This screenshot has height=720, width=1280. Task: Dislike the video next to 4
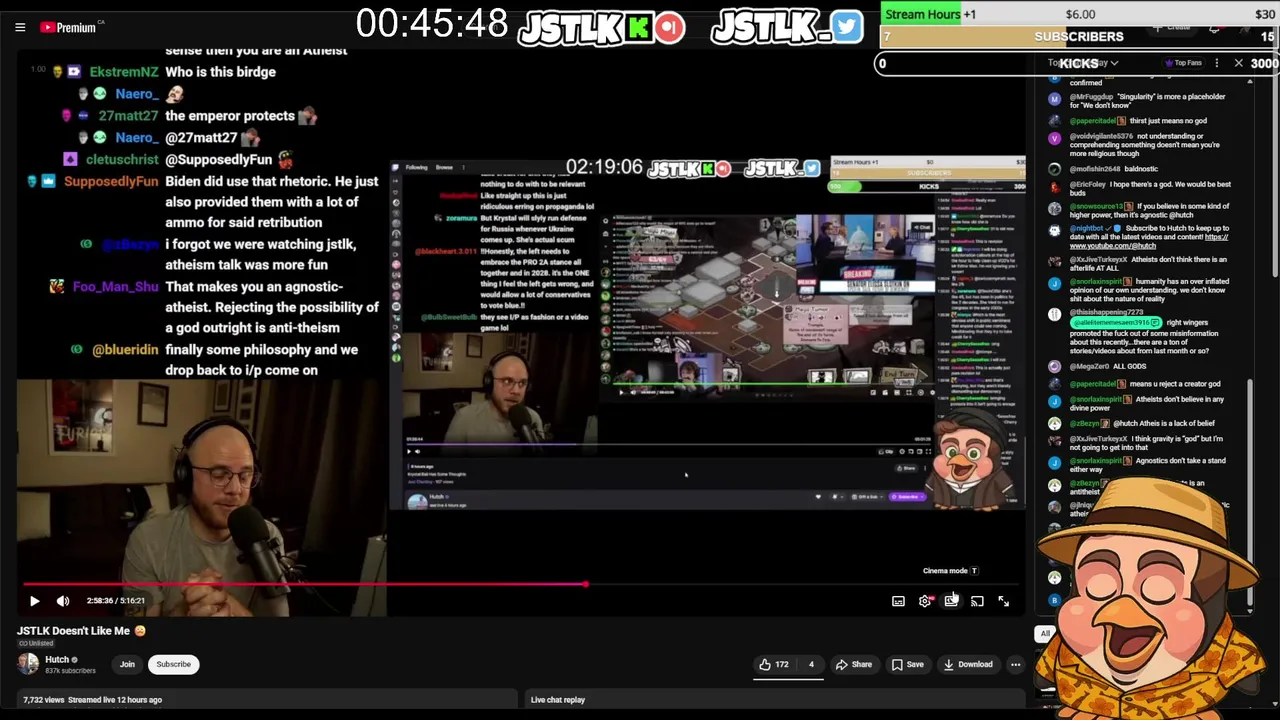tap(810, 664)
